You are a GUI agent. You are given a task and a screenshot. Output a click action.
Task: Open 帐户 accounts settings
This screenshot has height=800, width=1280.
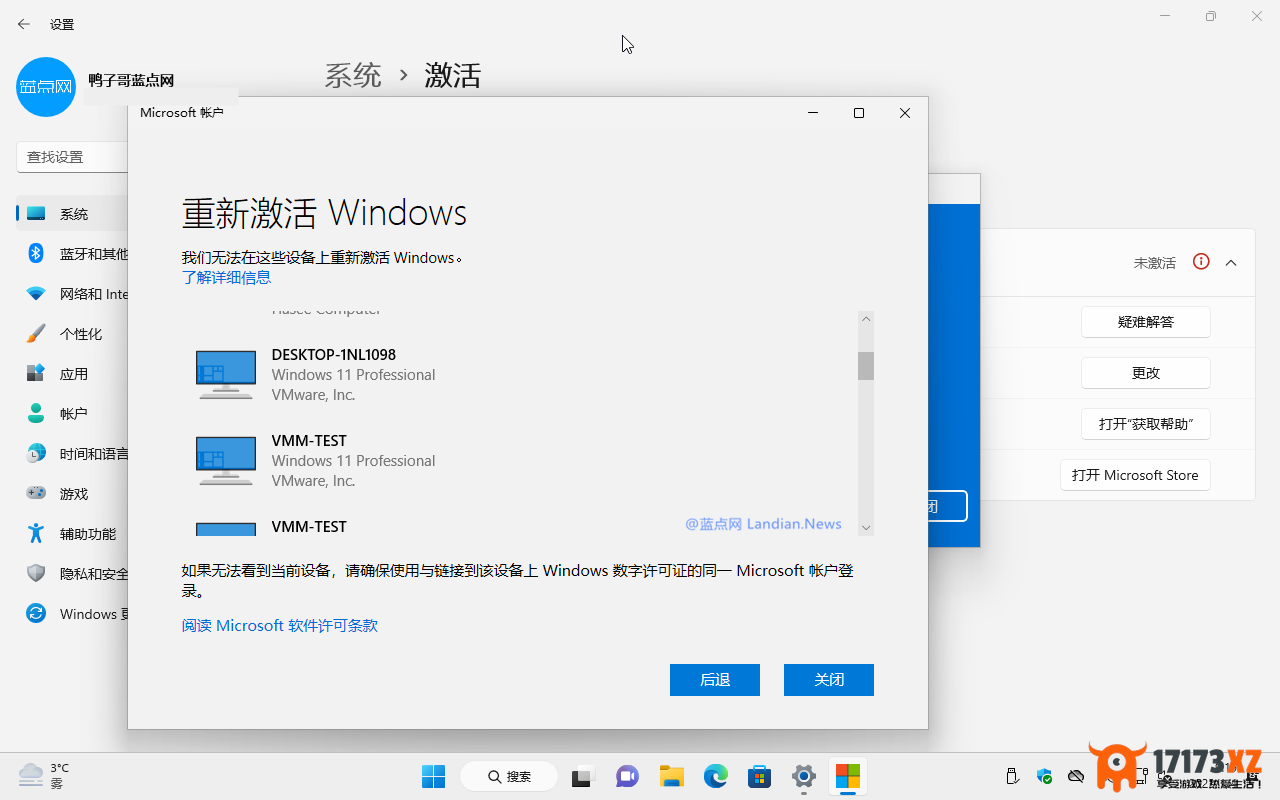73,414
